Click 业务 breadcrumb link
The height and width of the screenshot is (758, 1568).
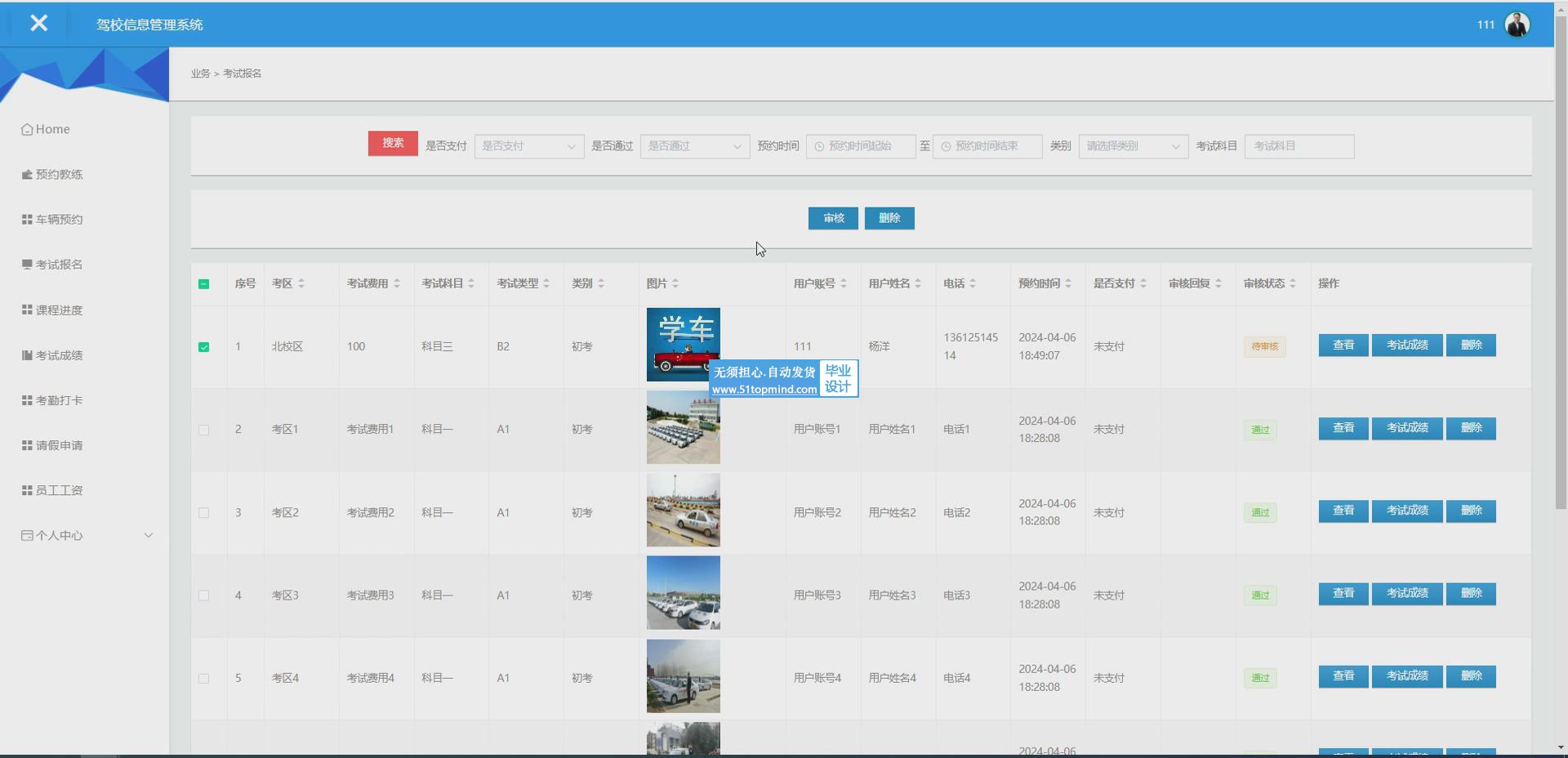coord(200,74)
